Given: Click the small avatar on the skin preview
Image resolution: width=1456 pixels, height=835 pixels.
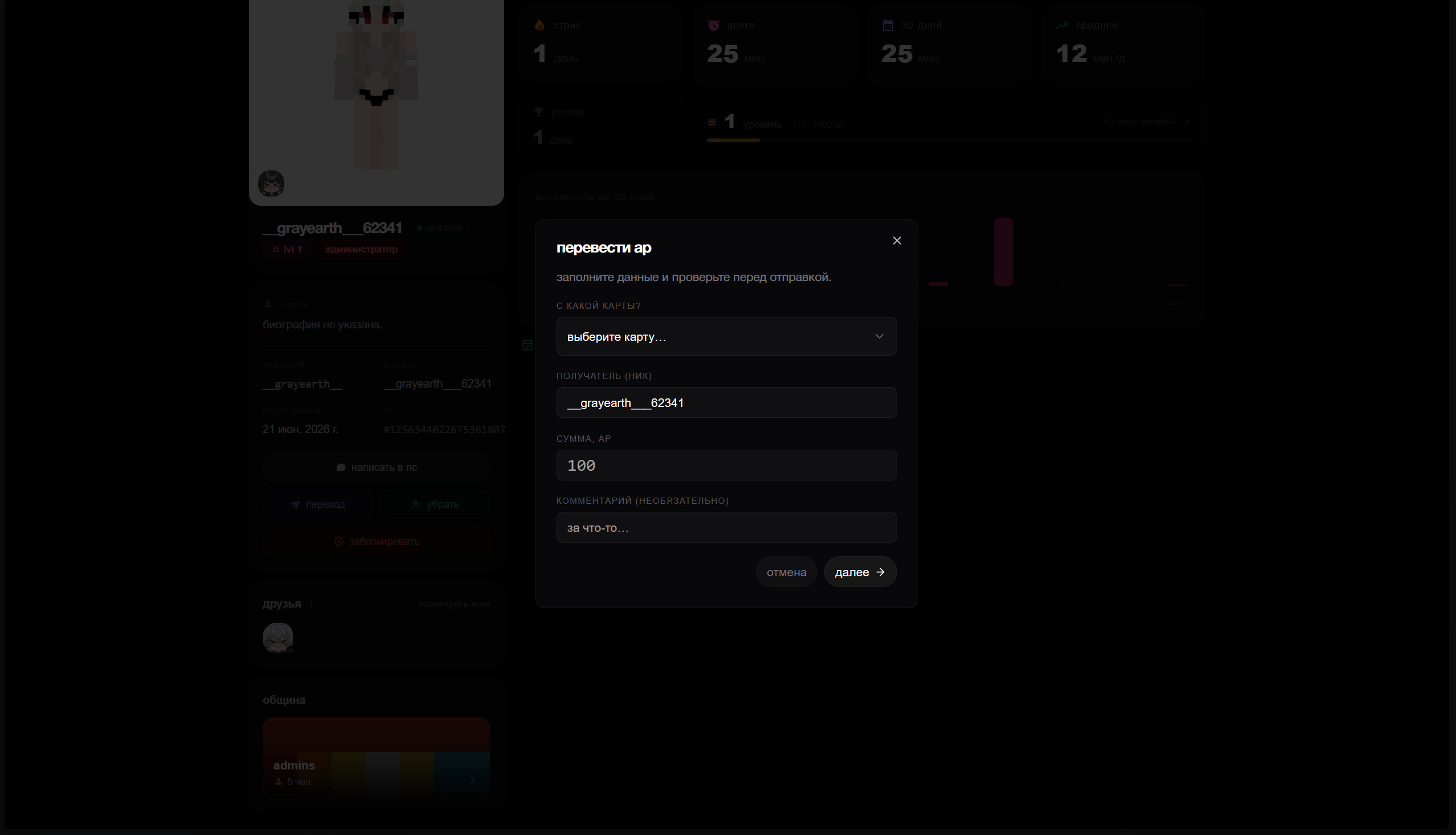Looking at the screenshot, I should coord(271,184).
